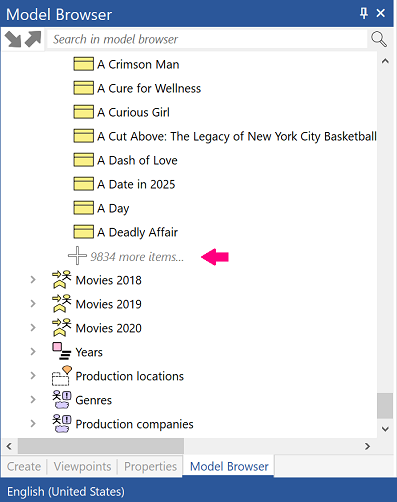Screen dimensions: 397x502
Task: Click the Movies 2020 viewpoint icon
Action: (62, 328)
